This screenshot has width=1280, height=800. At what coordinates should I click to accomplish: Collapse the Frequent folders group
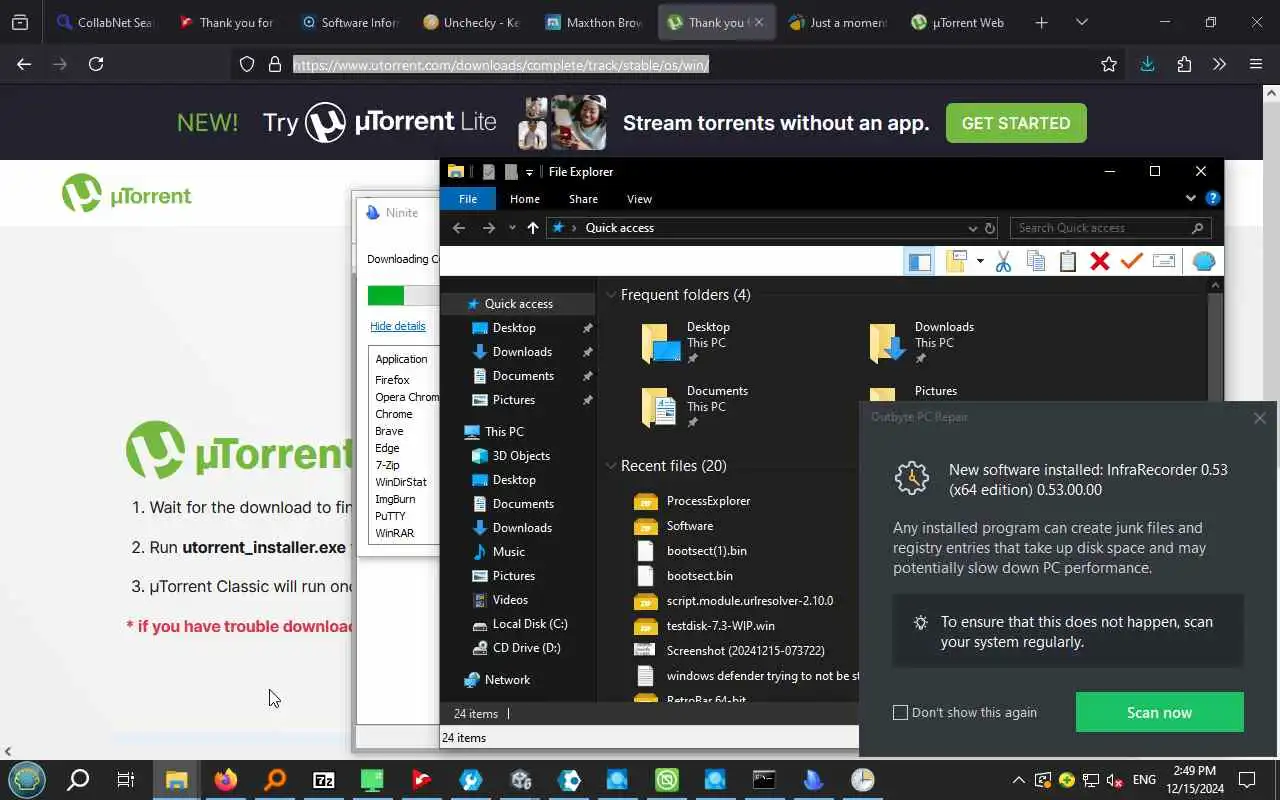point(611,295)
